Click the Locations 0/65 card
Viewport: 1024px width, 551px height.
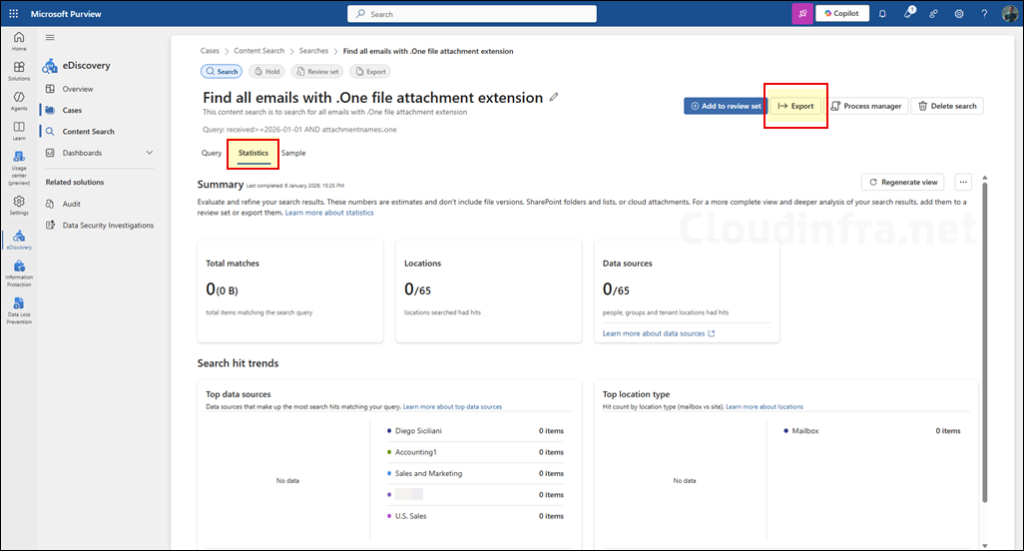pyautogui.click(x=488, y=291)
